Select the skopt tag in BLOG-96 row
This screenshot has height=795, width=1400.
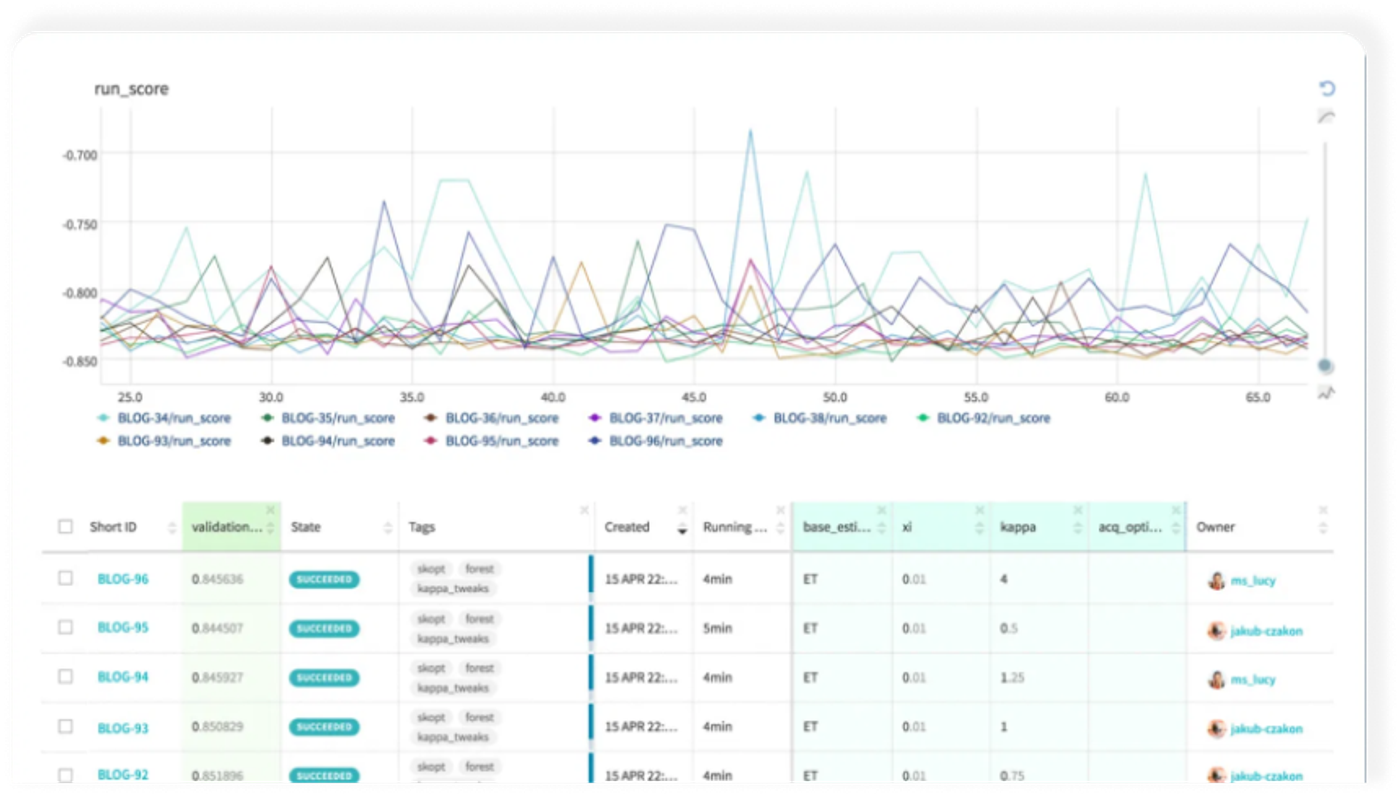pos(431,569)
